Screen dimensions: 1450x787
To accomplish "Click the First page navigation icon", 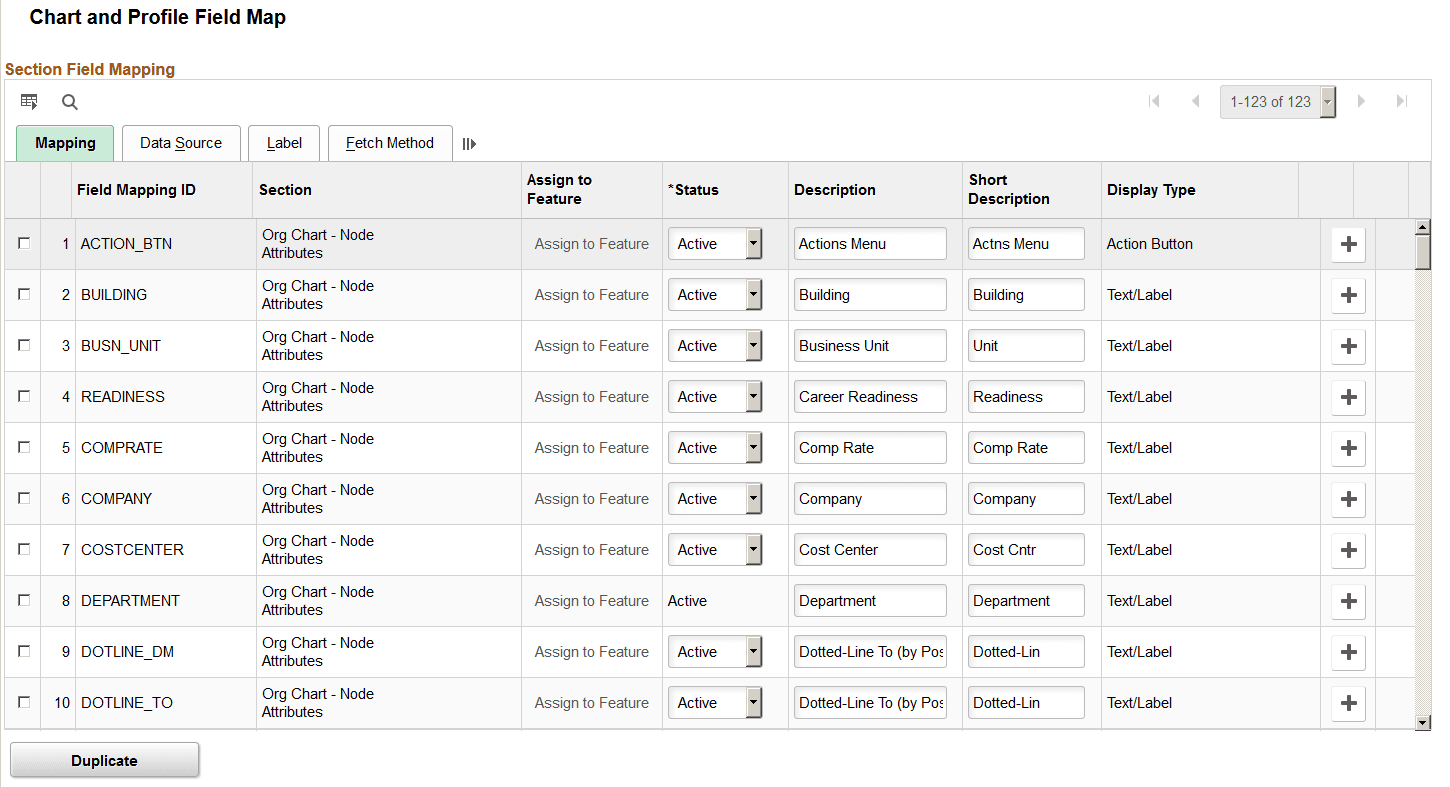I will coord(1155,101).
